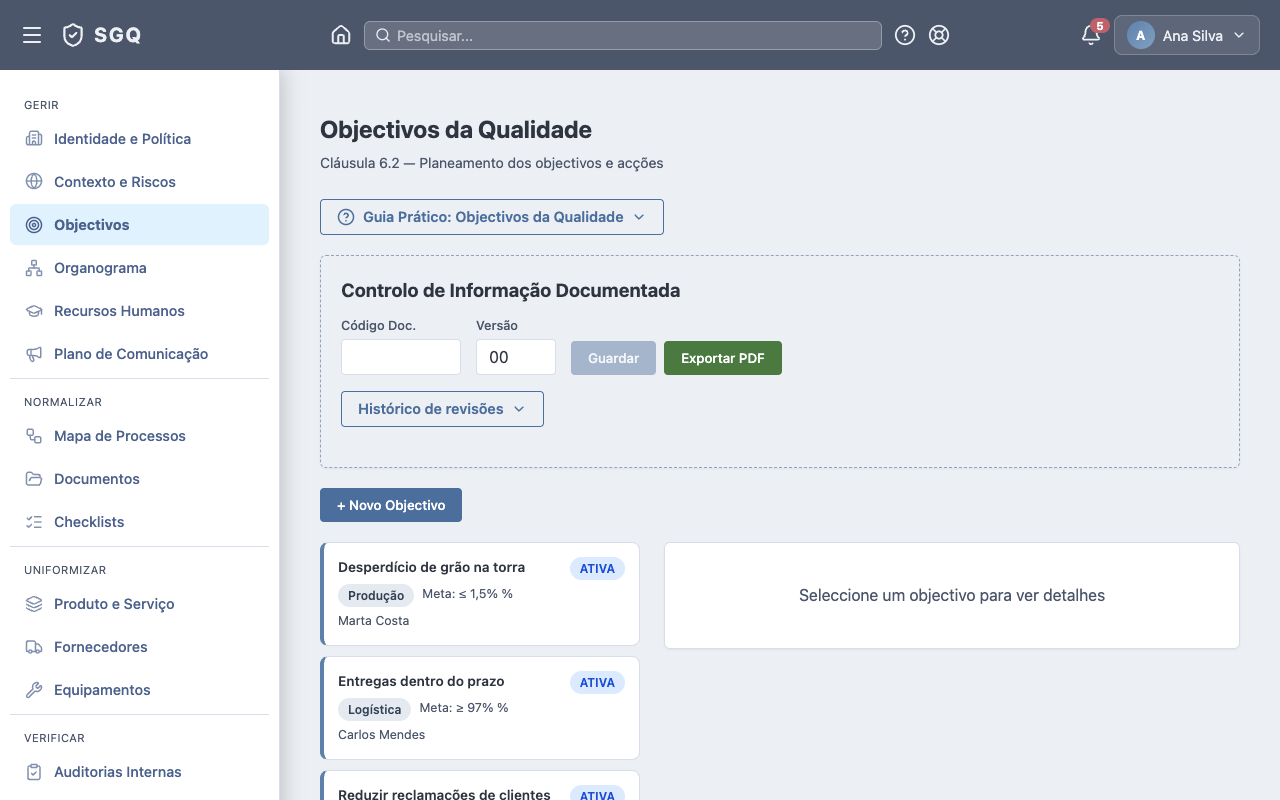The image size is (1280, 800).
Task: Click Documentos folder icon
Action: tap(34, 479)
